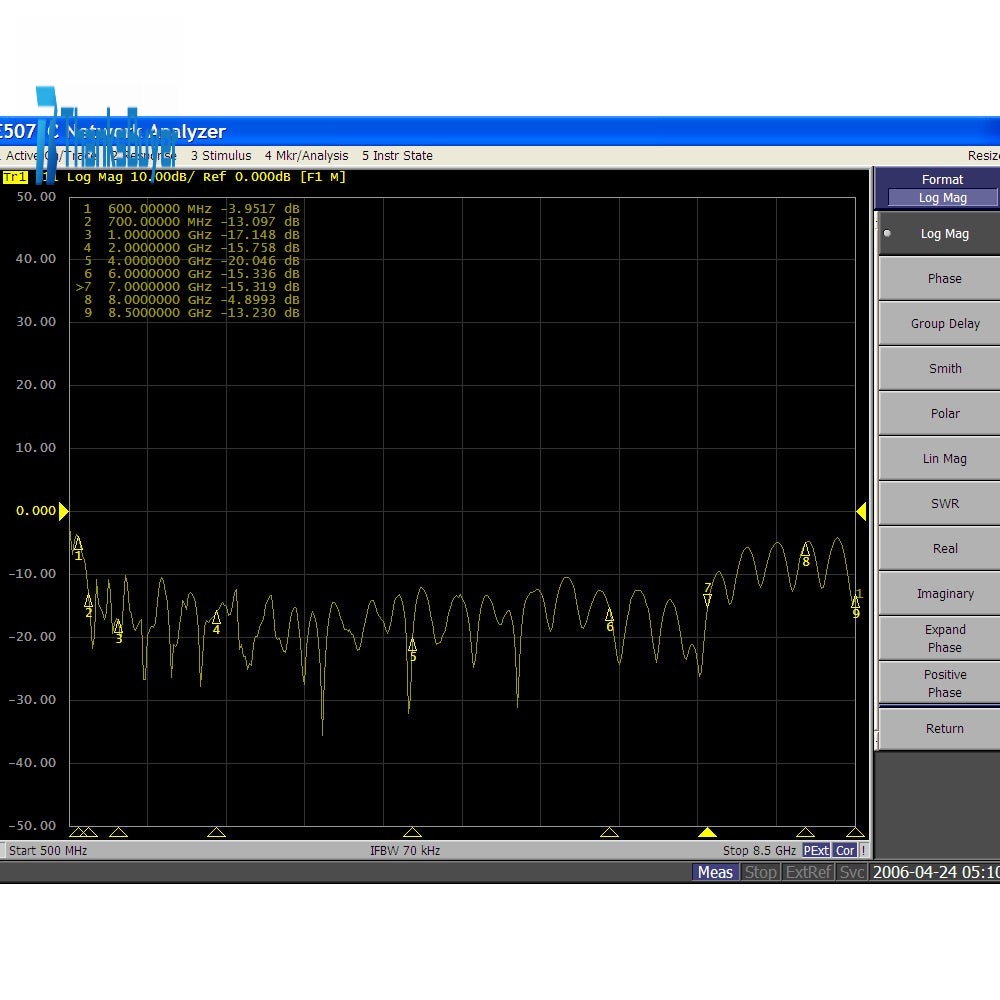1000x1000 pixels.
Task: Select the active marker 7 on trace
Action: (x=707, y=599)
